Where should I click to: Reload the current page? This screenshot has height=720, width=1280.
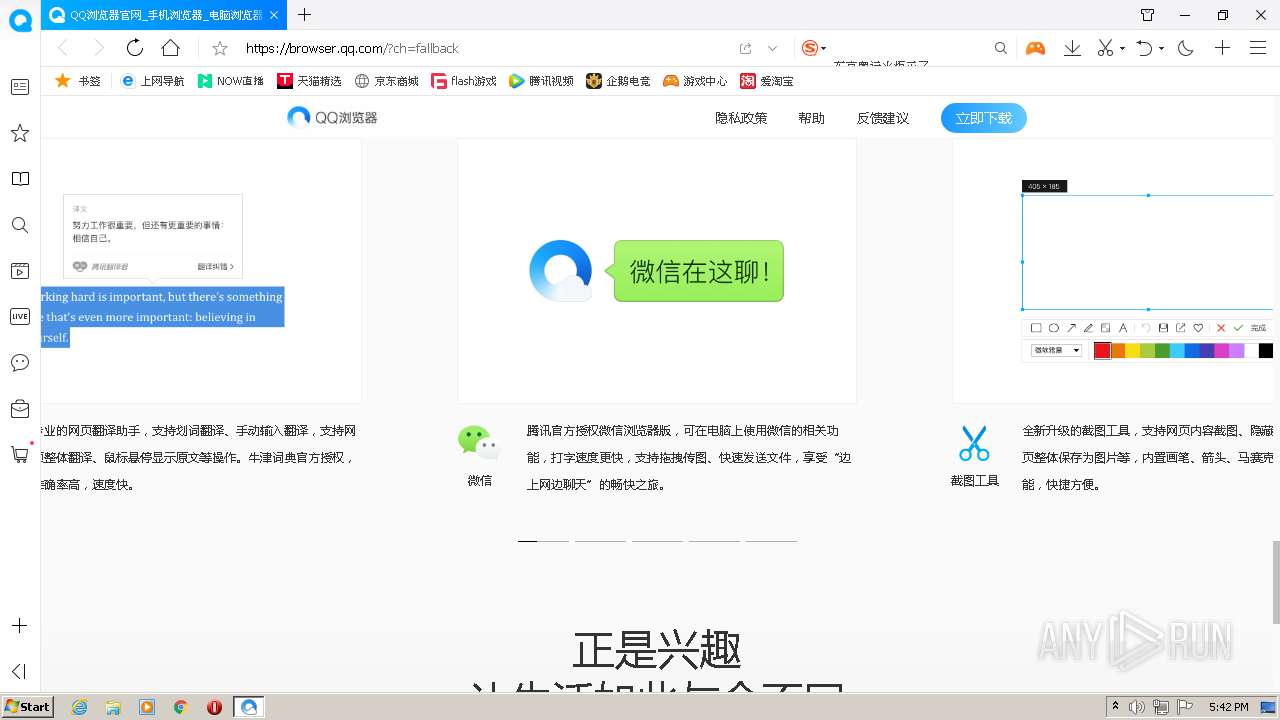click(x=135, y=48)
